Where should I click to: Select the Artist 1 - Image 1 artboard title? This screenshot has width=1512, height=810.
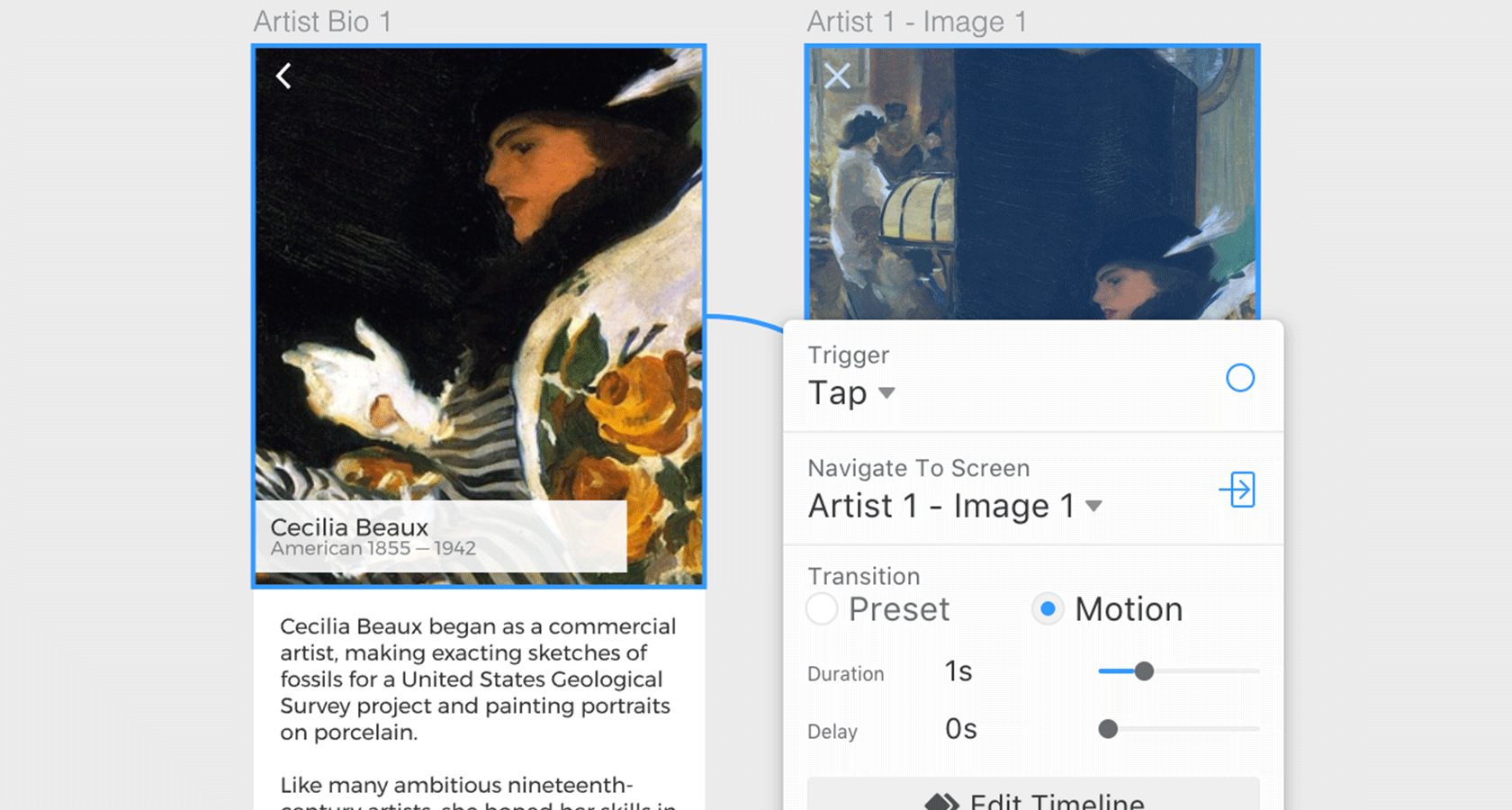[915, 22]
